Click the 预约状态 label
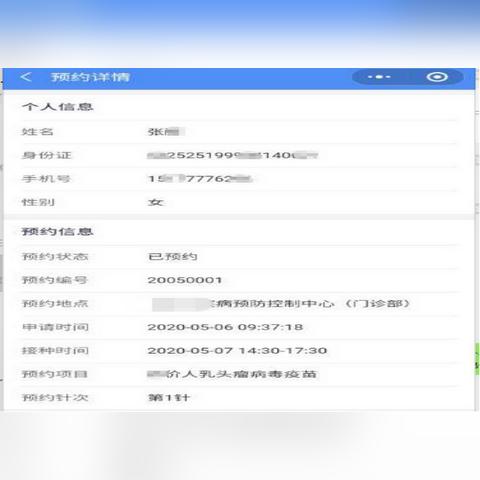This screenshot has width=480, height=480. point(55,257)
